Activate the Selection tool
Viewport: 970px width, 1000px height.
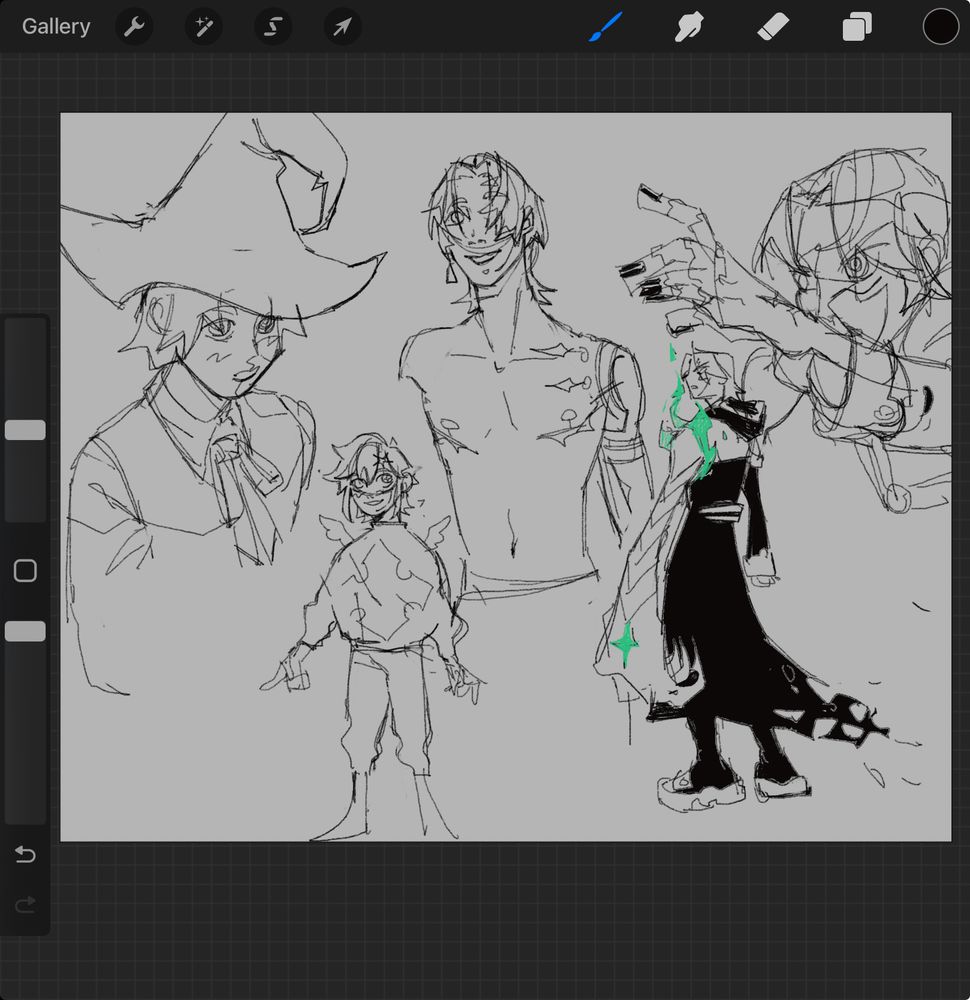click(273, 27)
